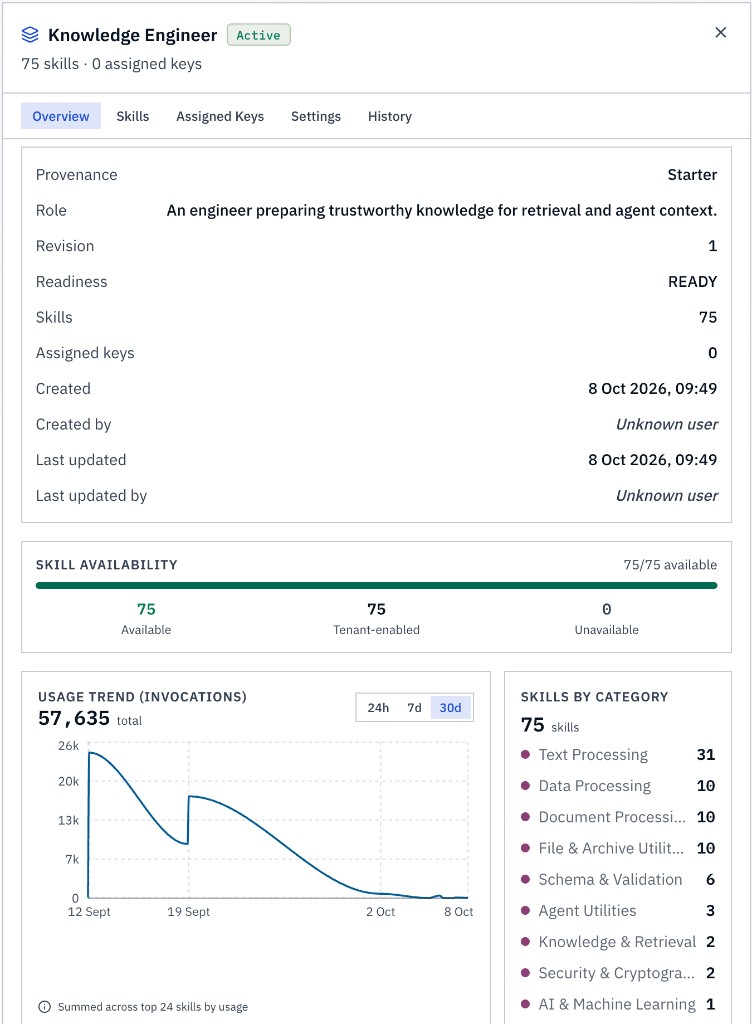Click the Skills By Category heading

[x=595, y=697]
